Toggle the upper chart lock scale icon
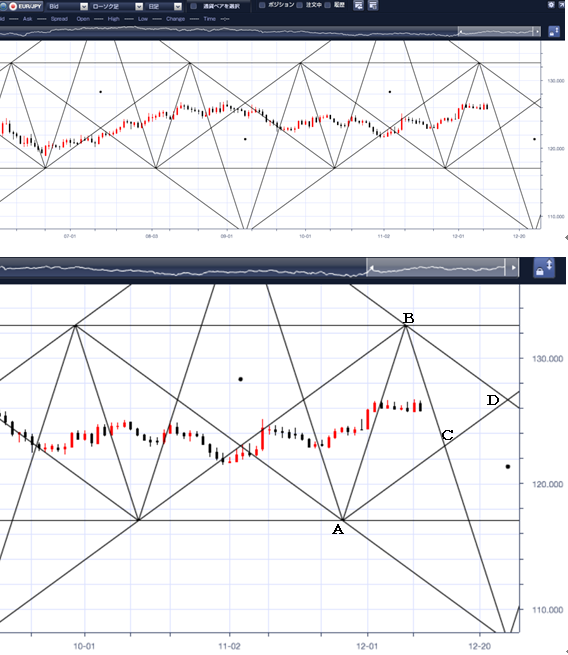This screenshot has height=655, width=568. (554, 31)
